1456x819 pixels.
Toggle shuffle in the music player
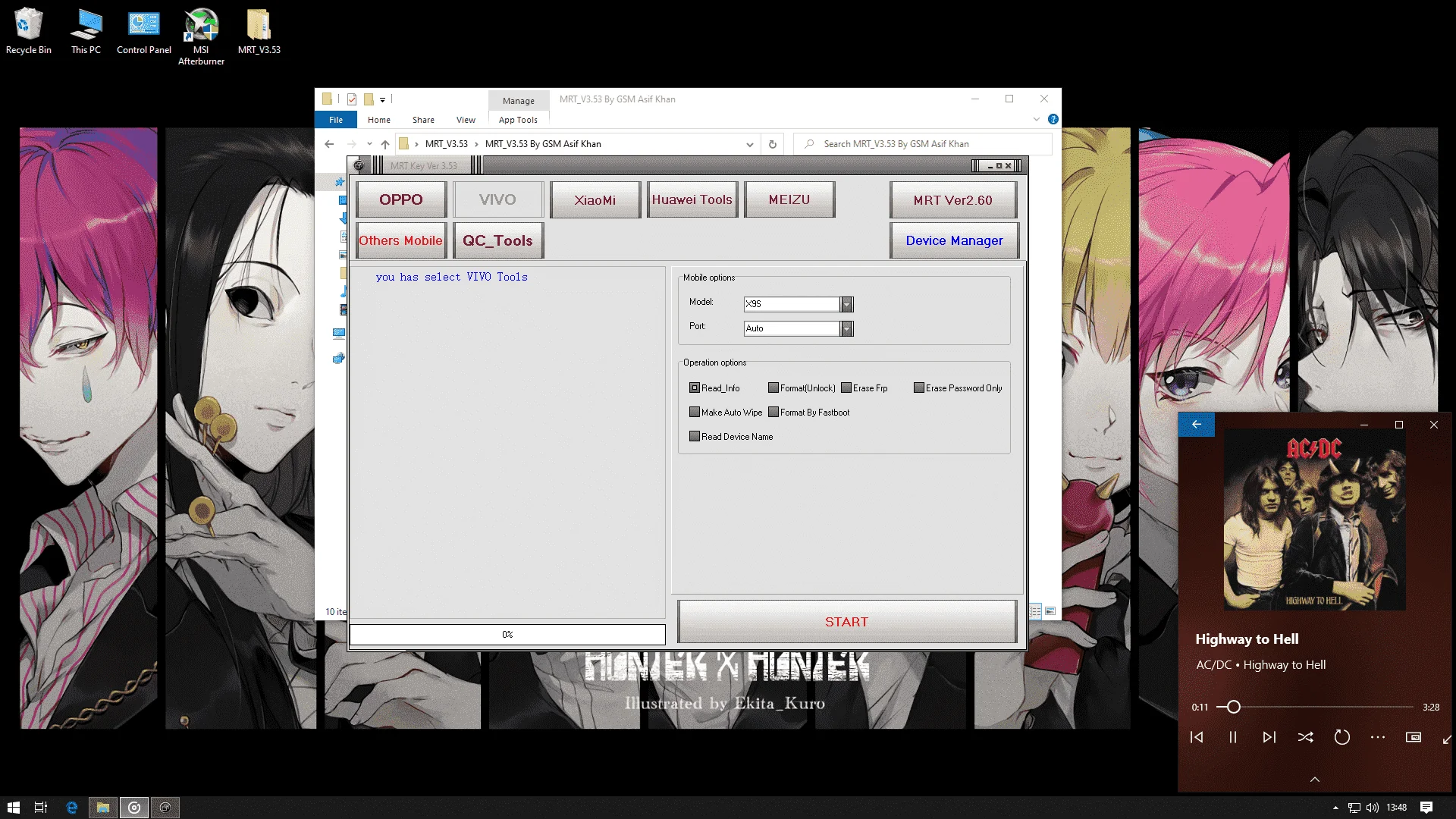click(1306, 737)
